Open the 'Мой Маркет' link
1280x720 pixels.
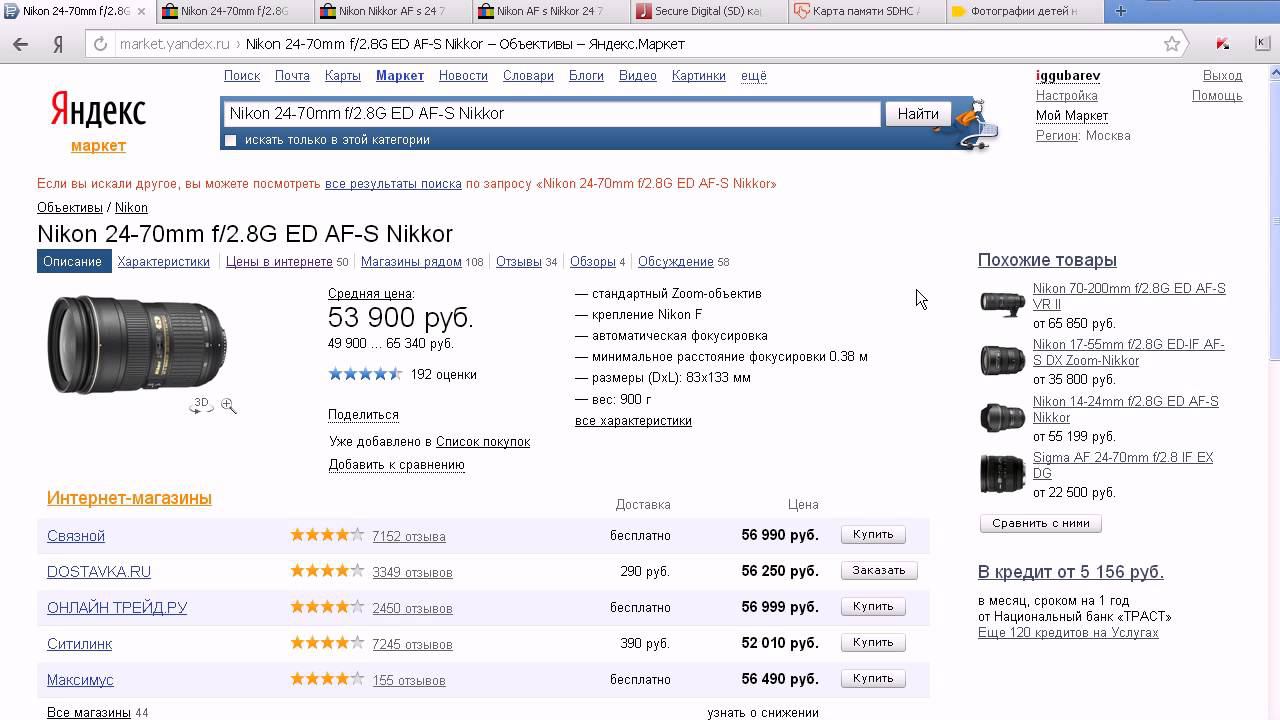1072,116
